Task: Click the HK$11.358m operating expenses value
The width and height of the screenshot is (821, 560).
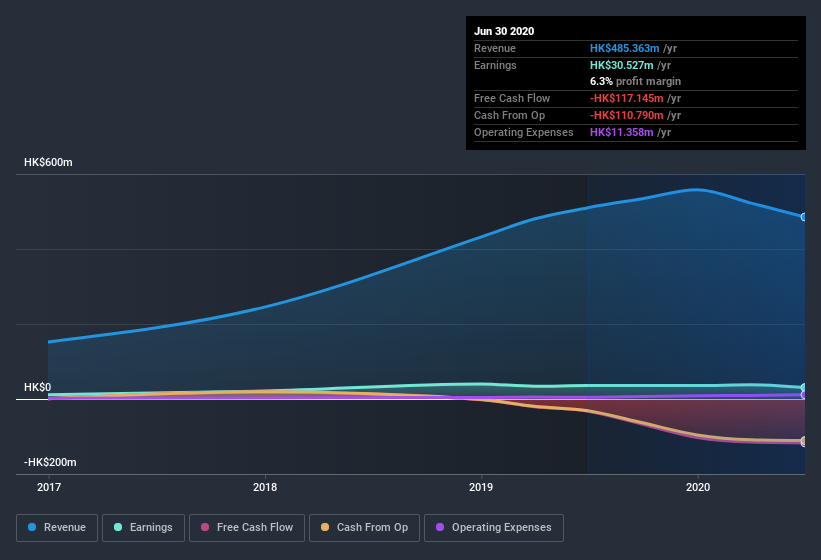Action: pos(622,132)
